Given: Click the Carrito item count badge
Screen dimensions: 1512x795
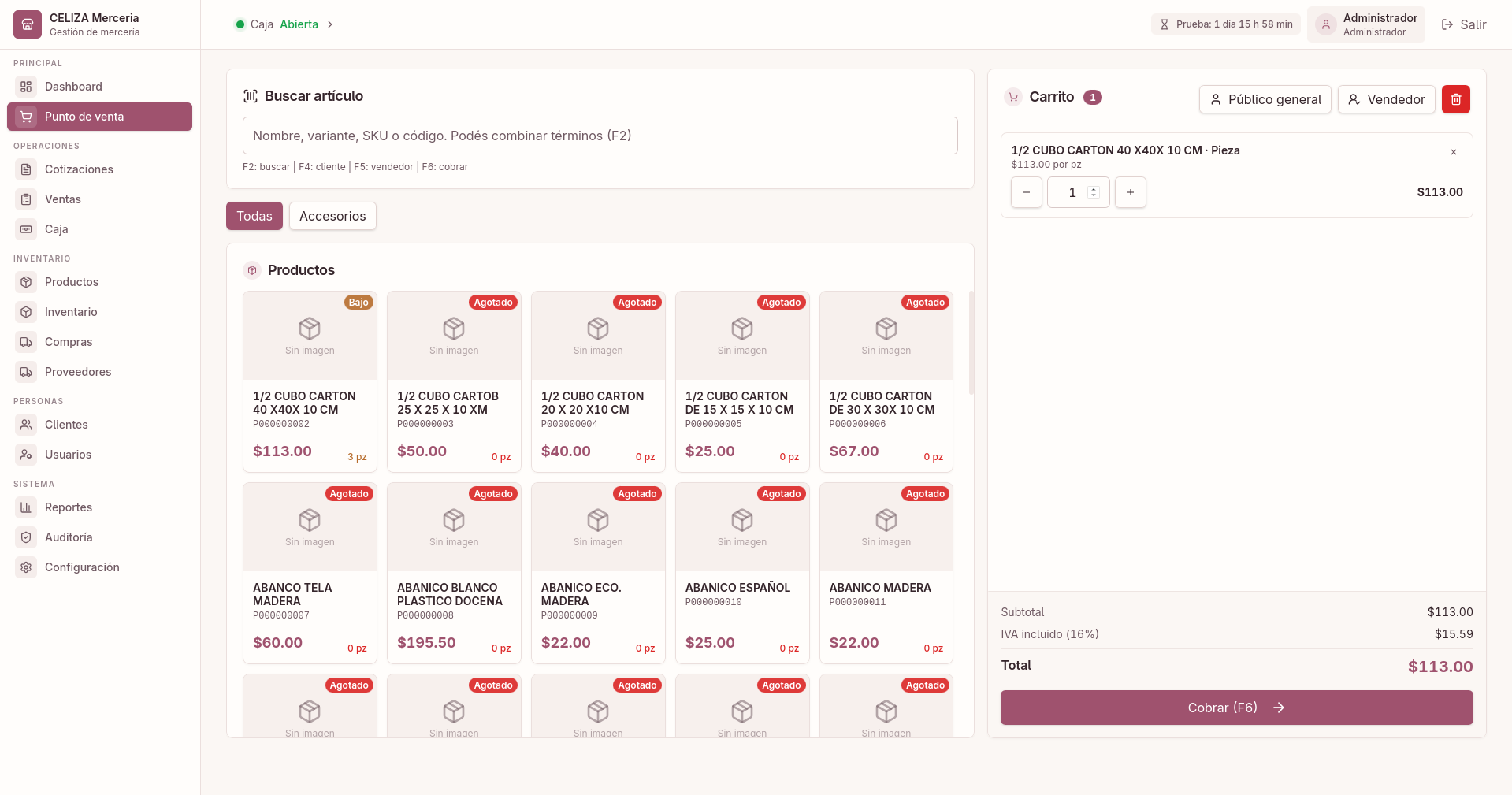Looking at the screenshot, I should tap(1093, 97).
